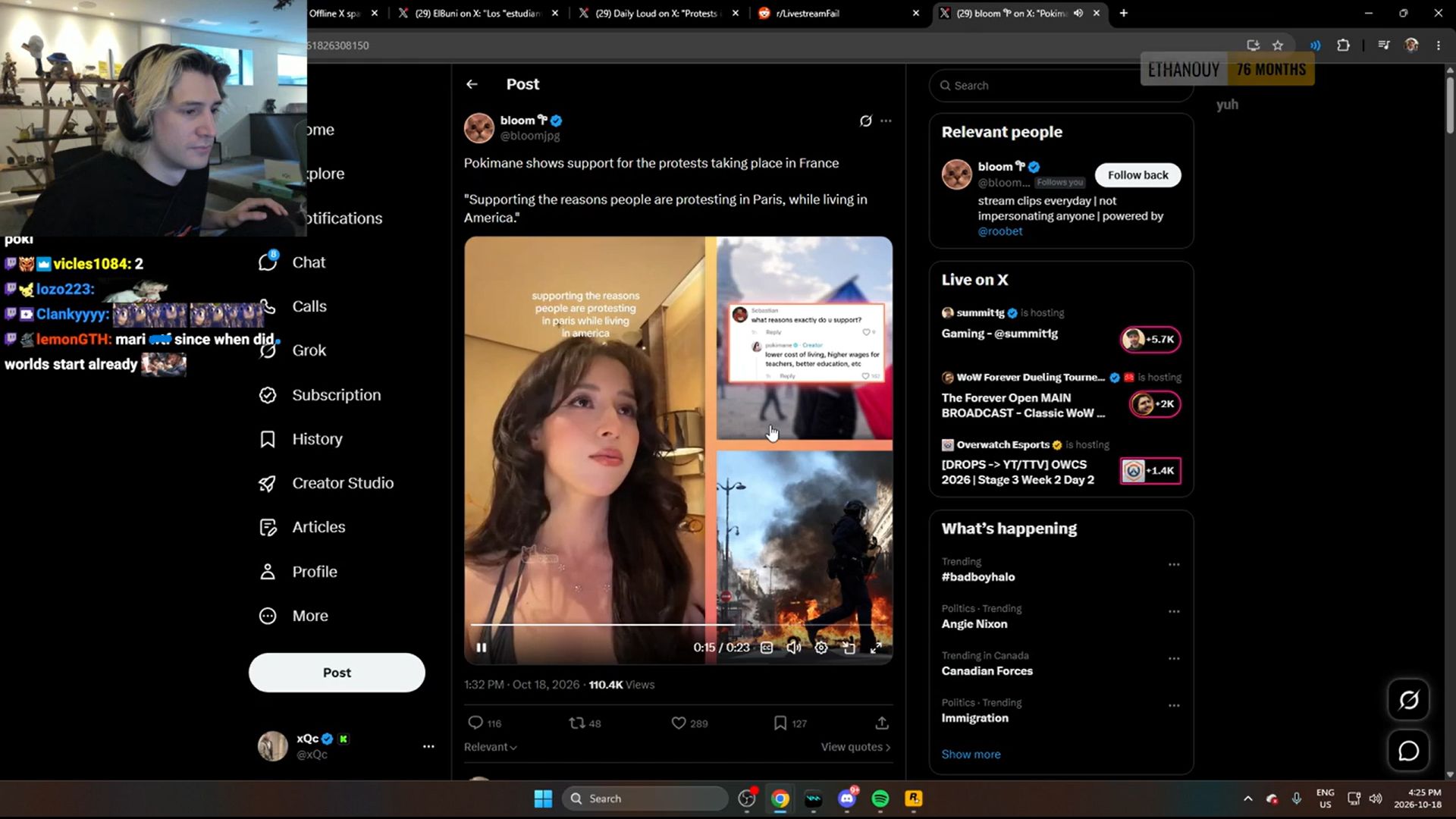1456x819 pixels.
Task: Open Chat in the sidebar
Action: tap(292, 262)
